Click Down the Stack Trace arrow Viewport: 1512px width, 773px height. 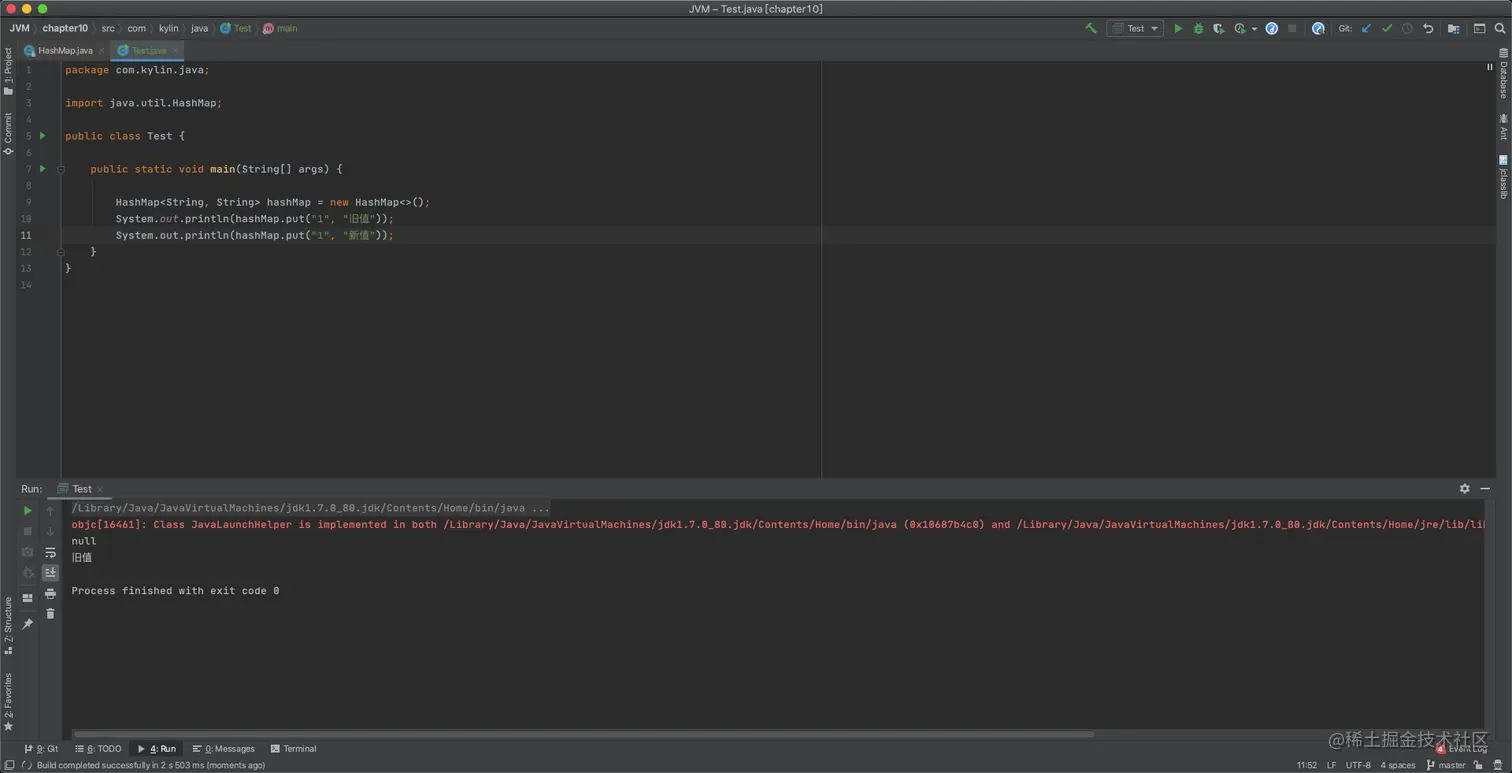coord(50,531)
